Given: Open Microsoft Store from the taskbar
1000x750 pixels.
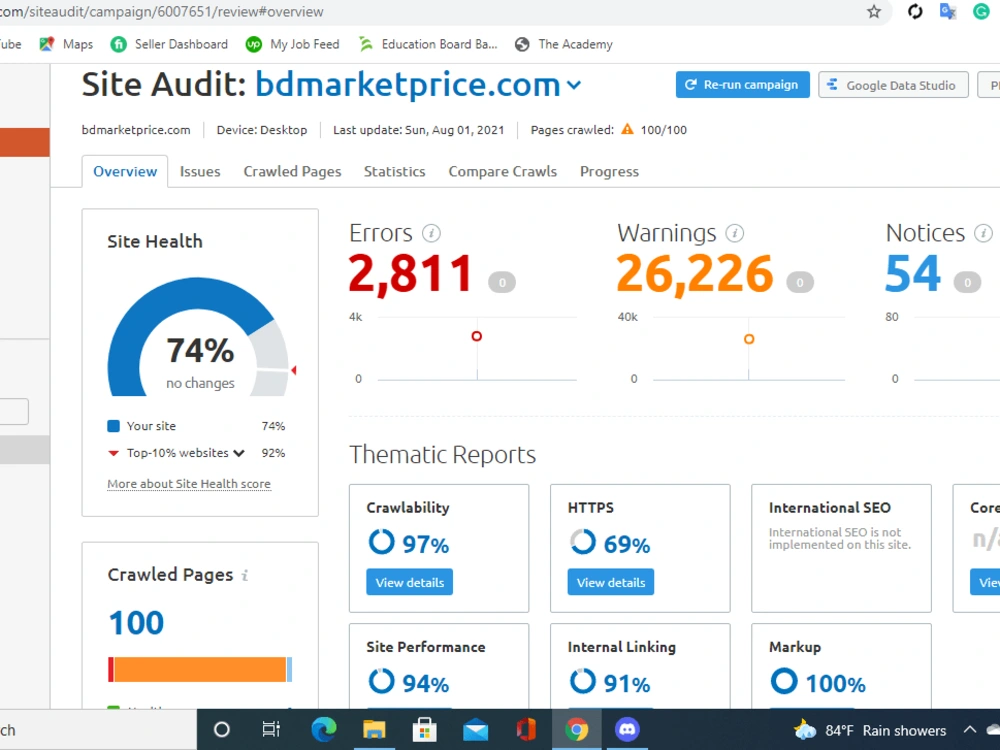Looking at the screenshot, I should [424, 729].
